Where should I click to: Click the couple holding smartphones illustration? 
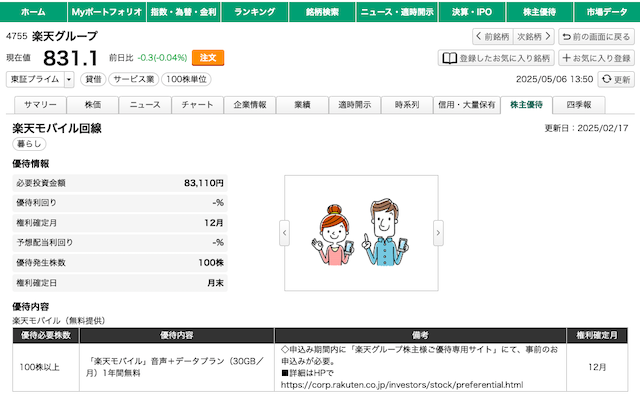(361, 233)
